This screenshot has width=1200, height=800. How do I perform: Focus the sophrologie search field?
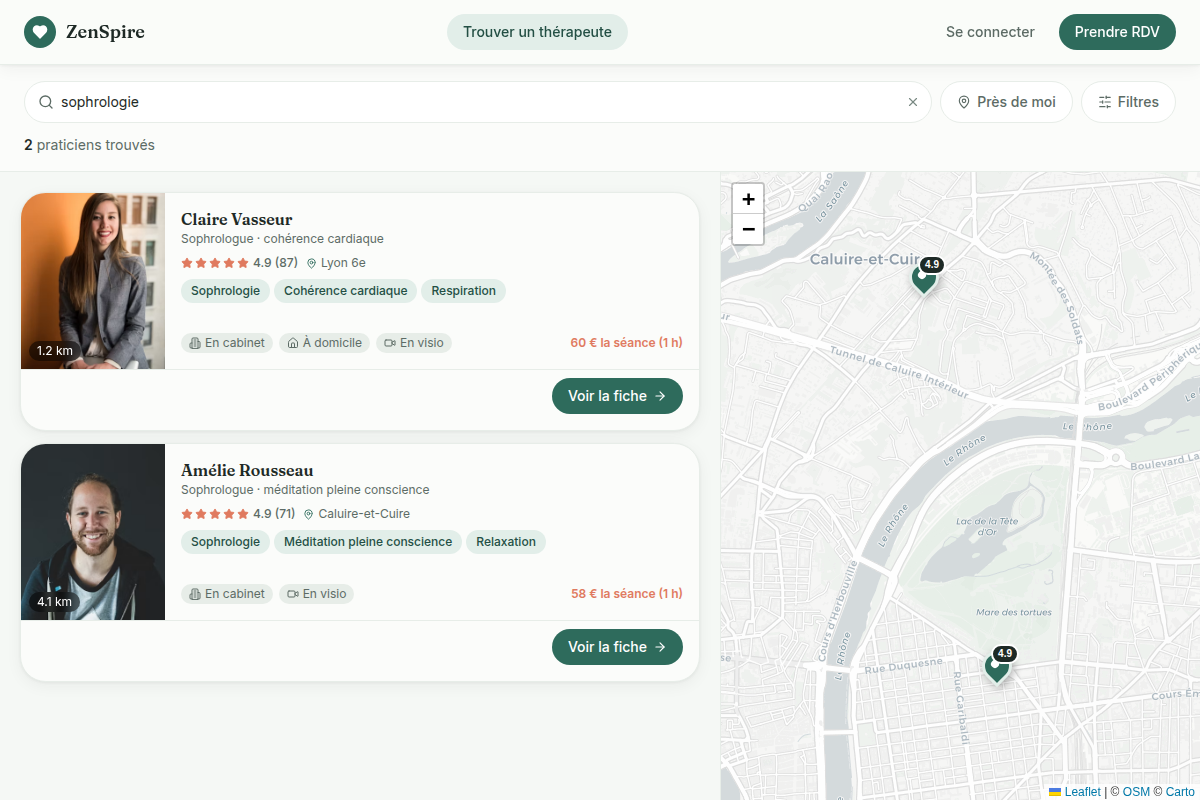tap(478, 102)
